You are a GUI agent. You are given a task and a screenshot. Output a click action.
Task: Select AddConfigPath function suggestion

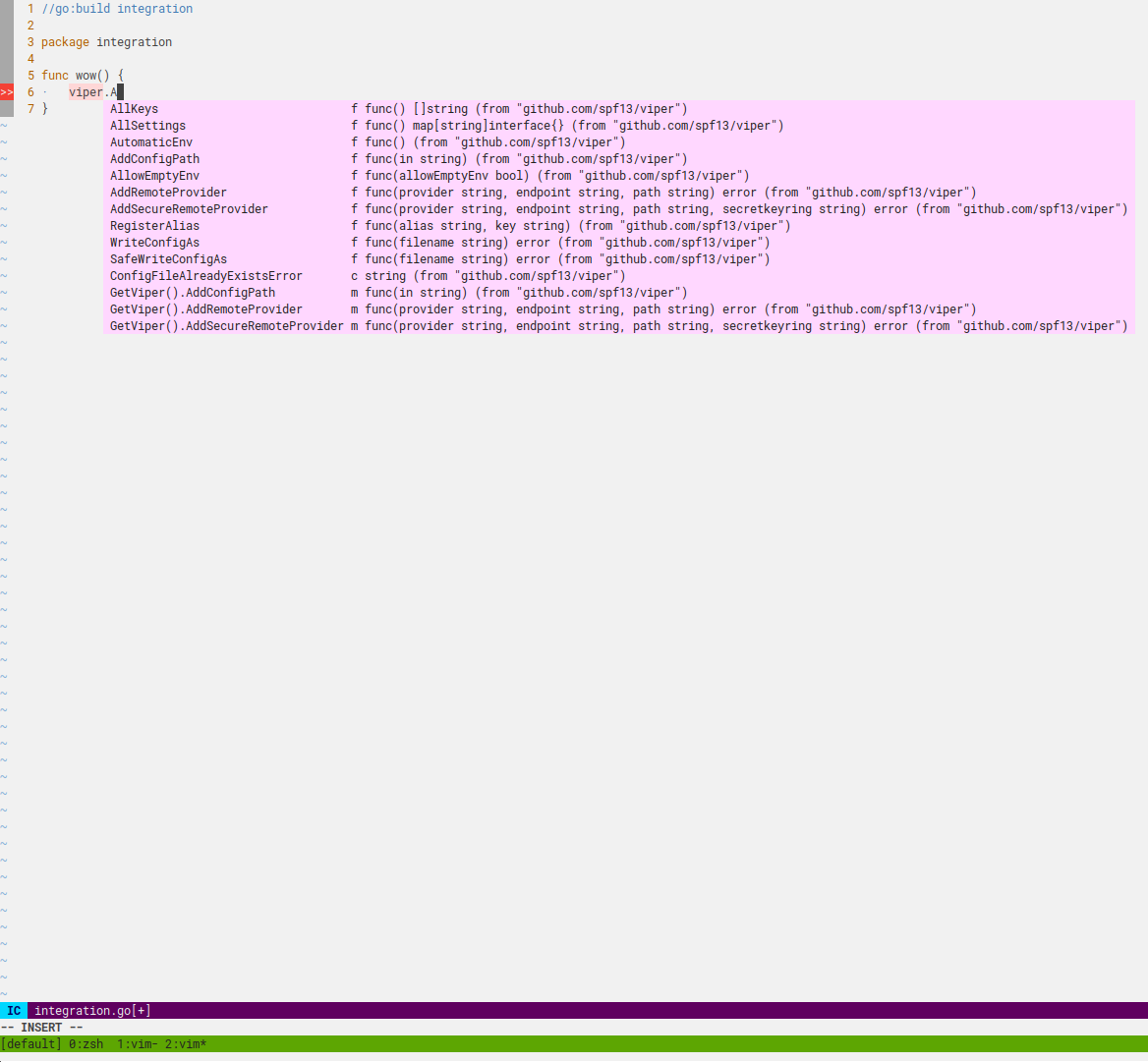[618, 159]
